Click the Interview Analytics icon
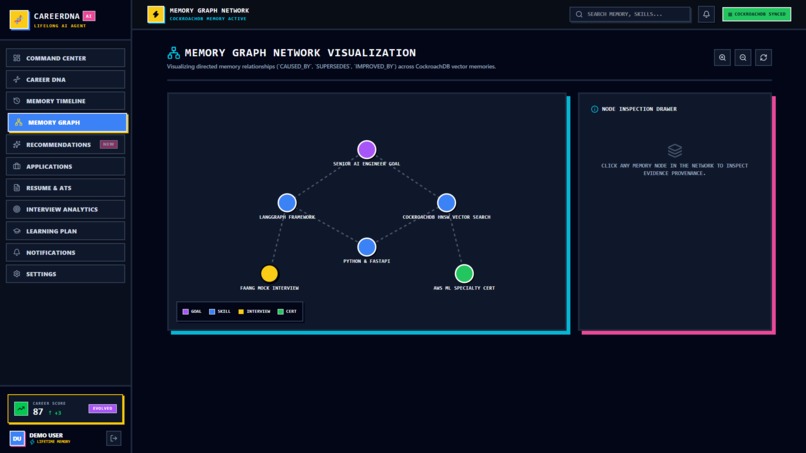The width and height of the screenshot is (806, 453). point(16,209)
